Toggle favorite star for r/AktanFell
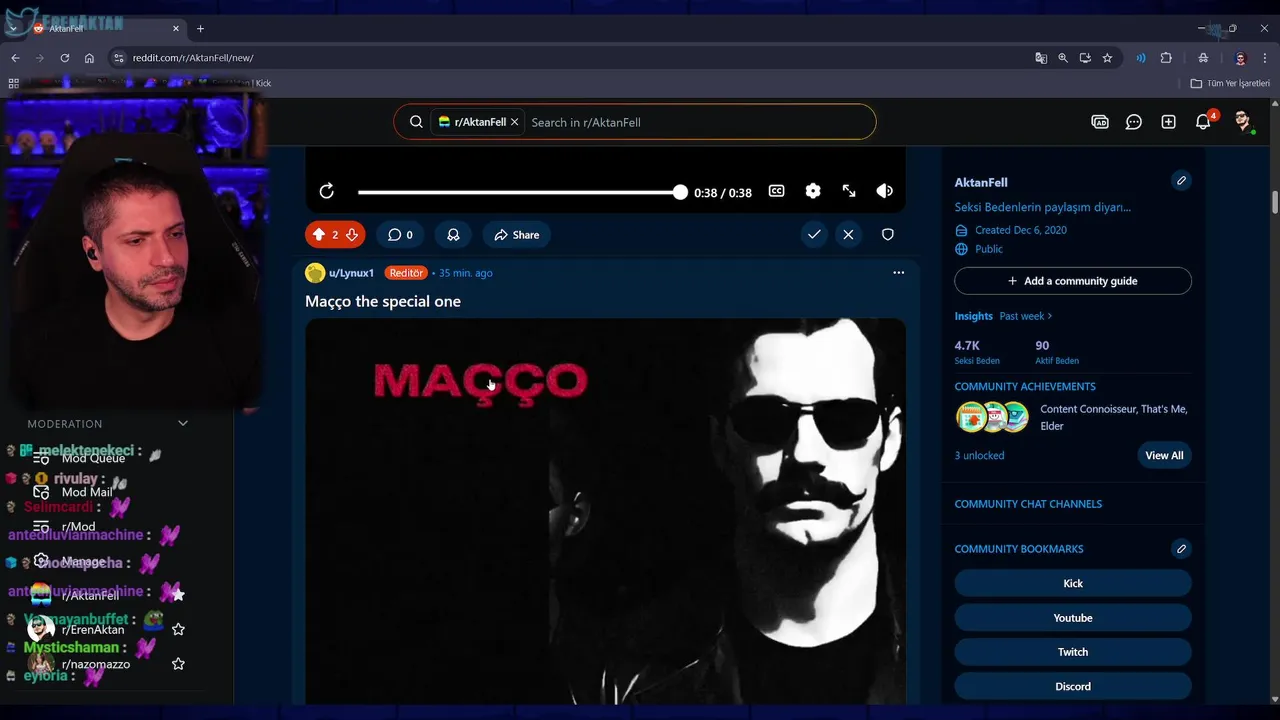 pos(178,595)
